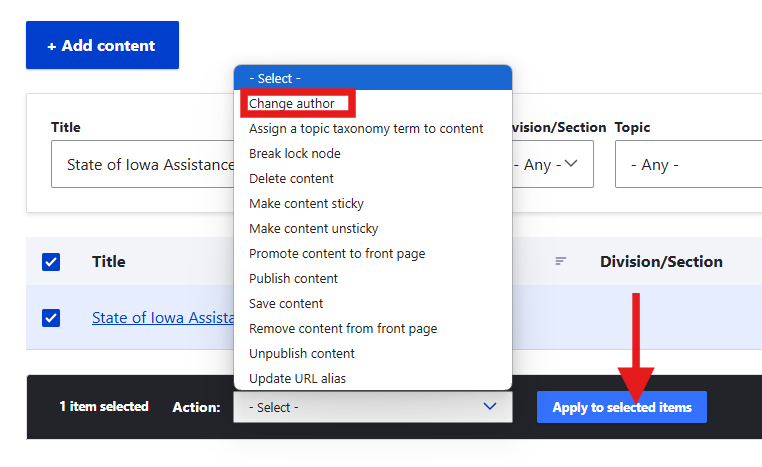Choose Update URL alias option

pos(297,379)
